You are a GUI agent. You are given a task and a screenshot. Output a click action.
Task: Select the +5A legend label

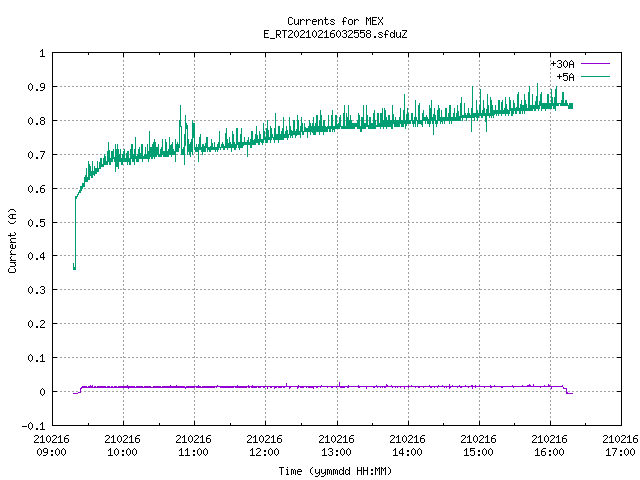pos(565,77)
